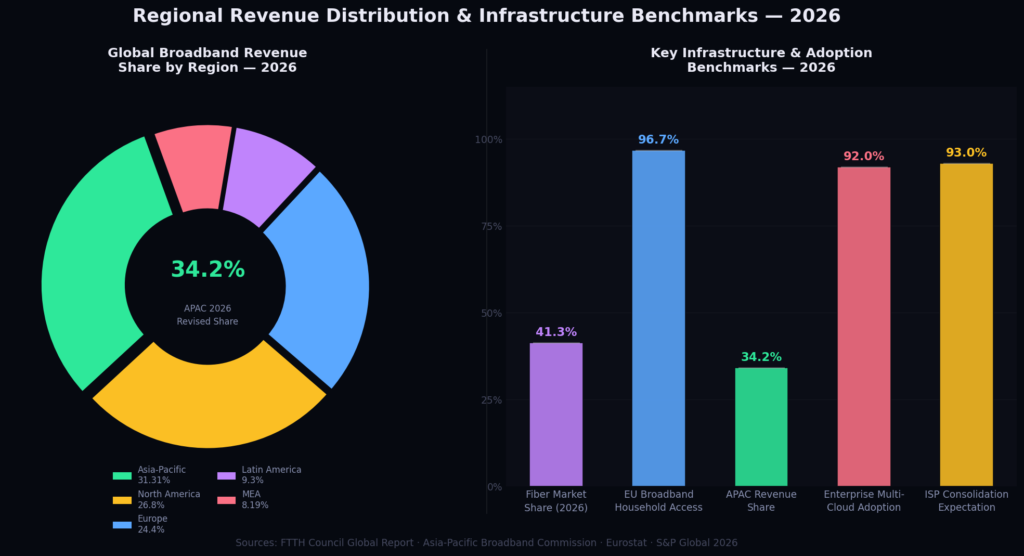Viewport: 1024px width, 556px height.
Task: Click the 34.2% label above green bar
Action: [x=761, y=357]
